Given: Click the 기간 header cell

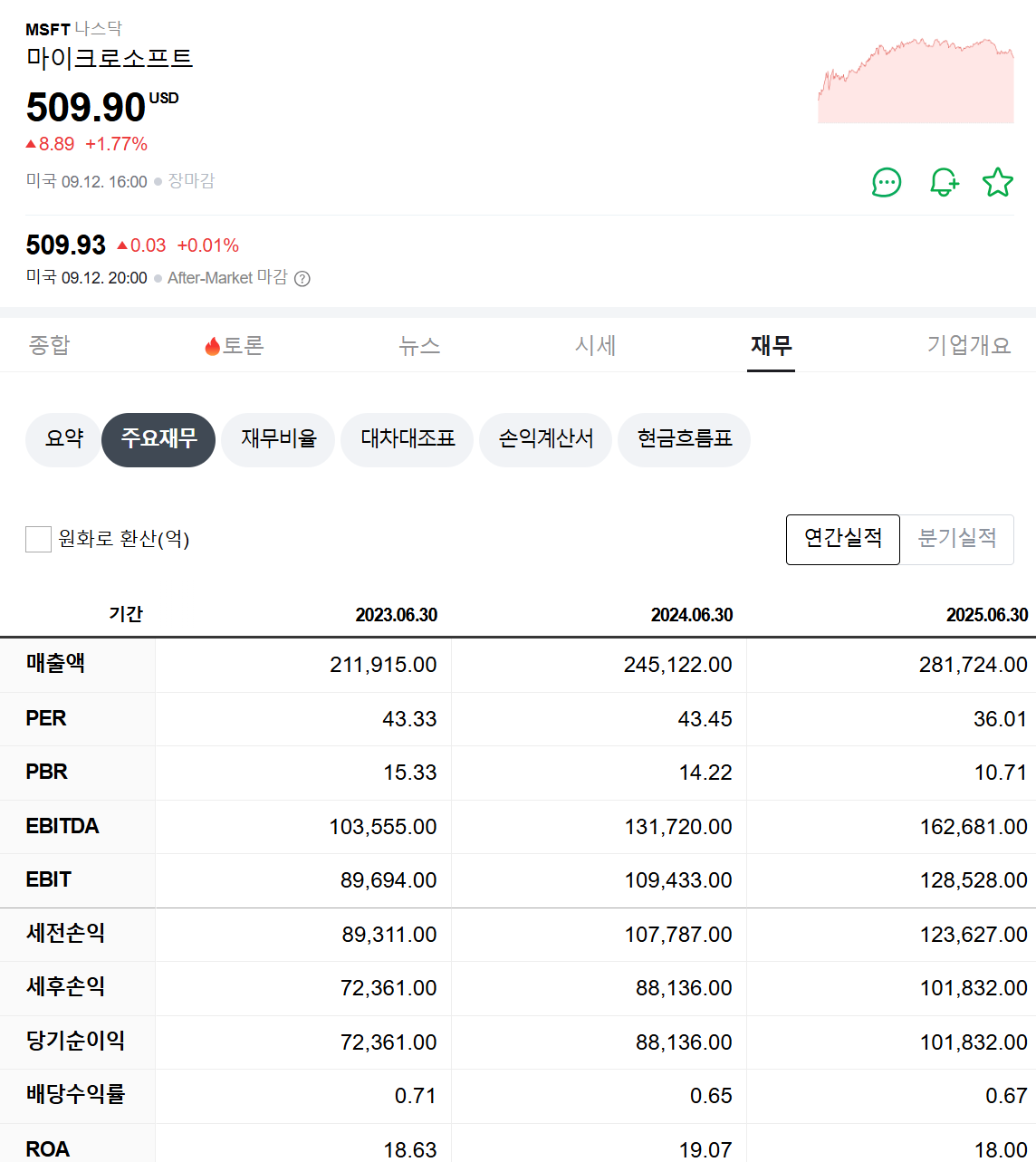Looking at the screenshot, I should click(126, 614).
